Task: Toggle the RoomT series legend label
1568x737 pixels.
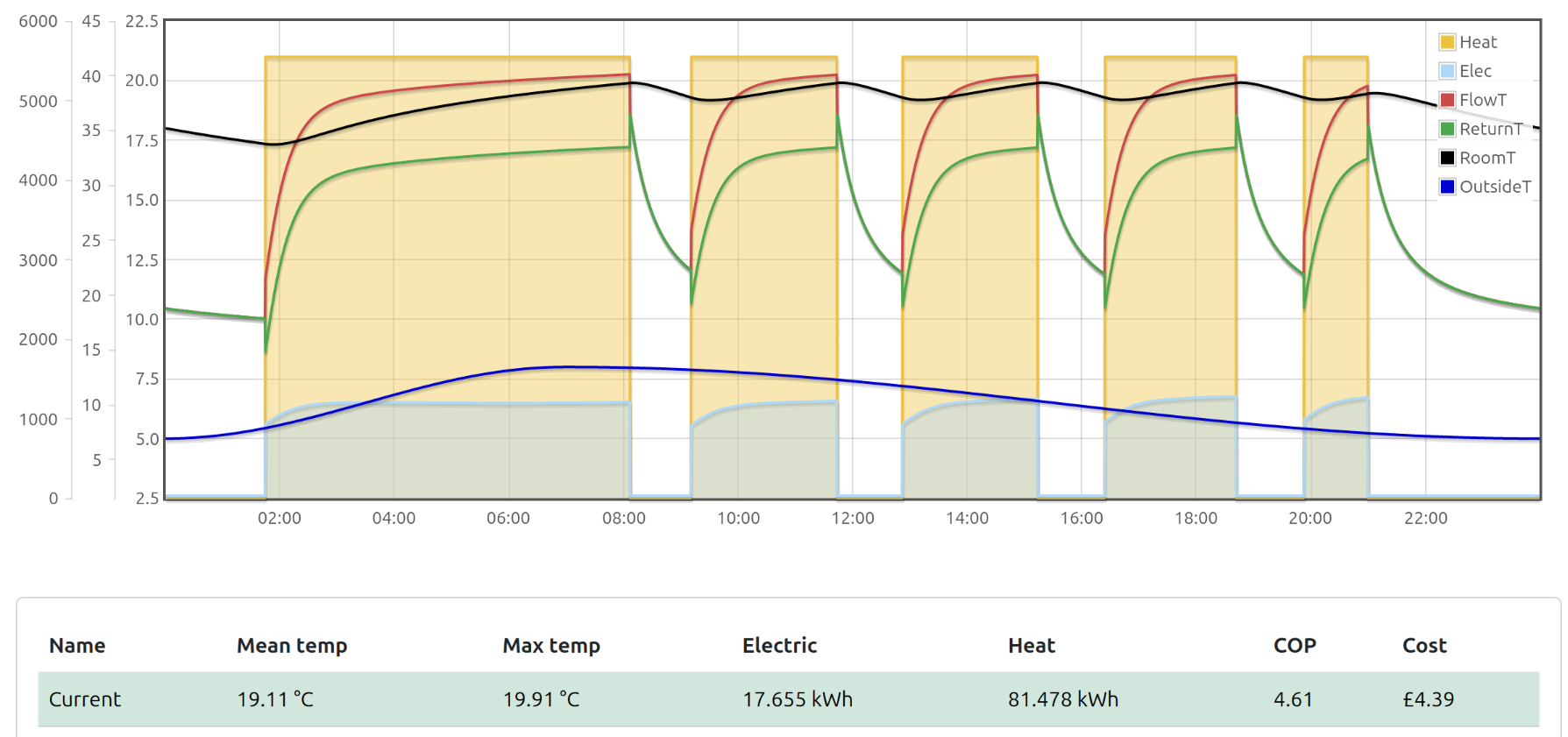Action: point(1486,158)
